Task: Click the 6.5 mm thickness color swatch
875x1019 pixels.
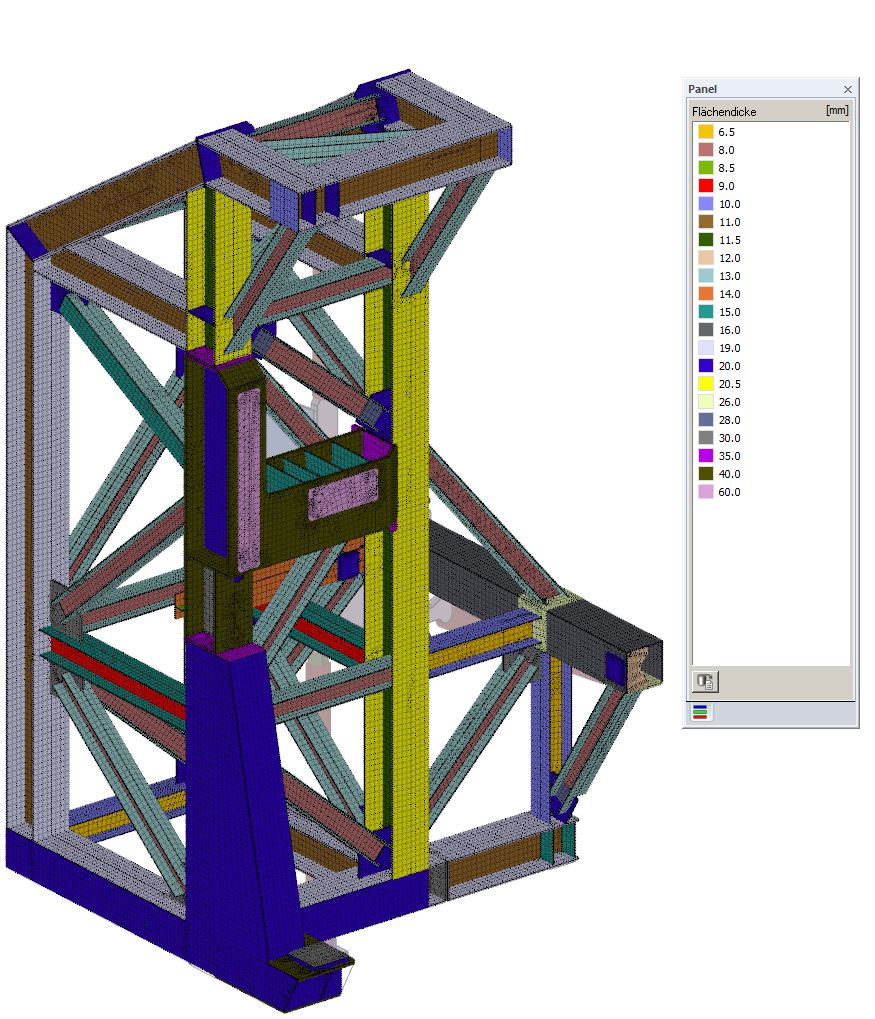Action: (x=706, y=132)
